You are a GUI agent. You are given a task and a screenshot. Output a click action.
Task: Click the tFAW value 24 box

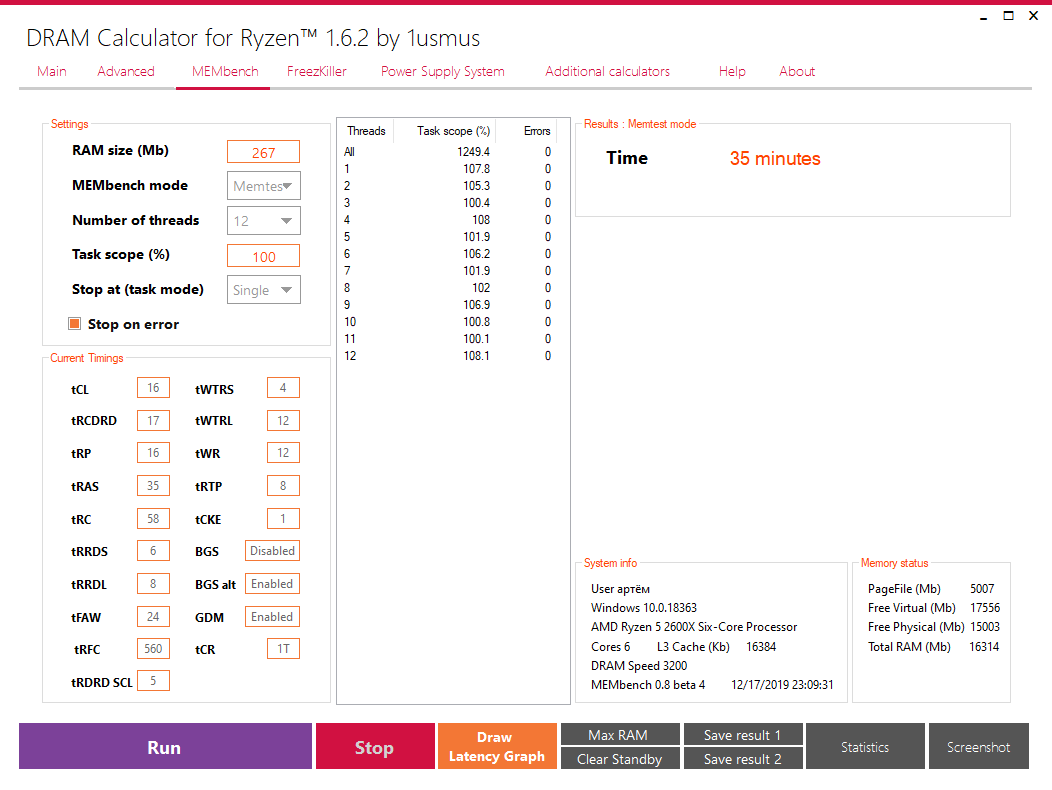[x=154, y=617]
